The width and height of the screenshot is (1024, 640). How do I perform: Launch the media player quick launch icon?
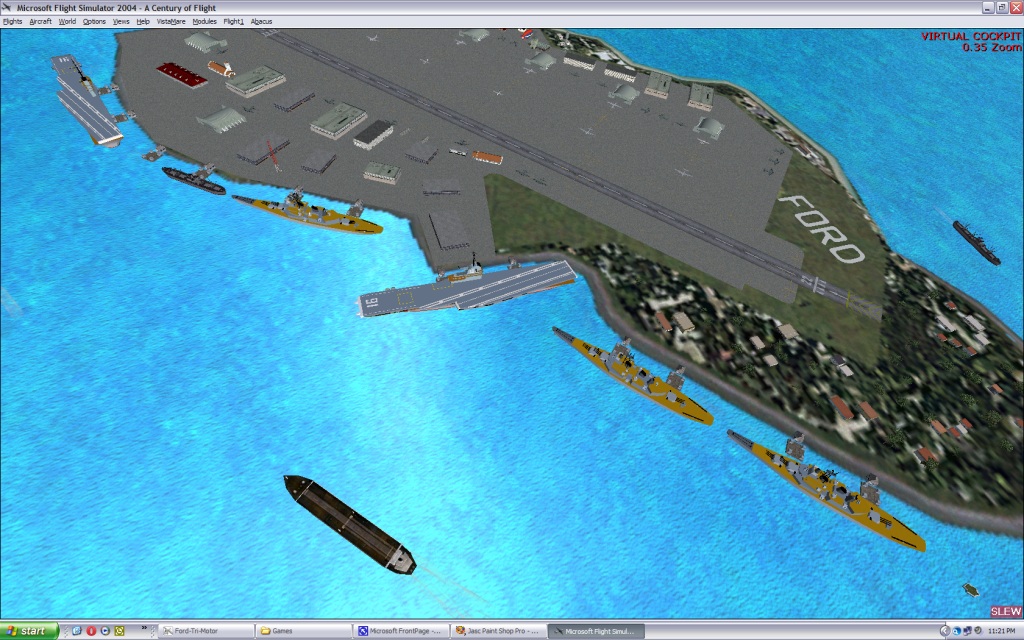(105, 631)
